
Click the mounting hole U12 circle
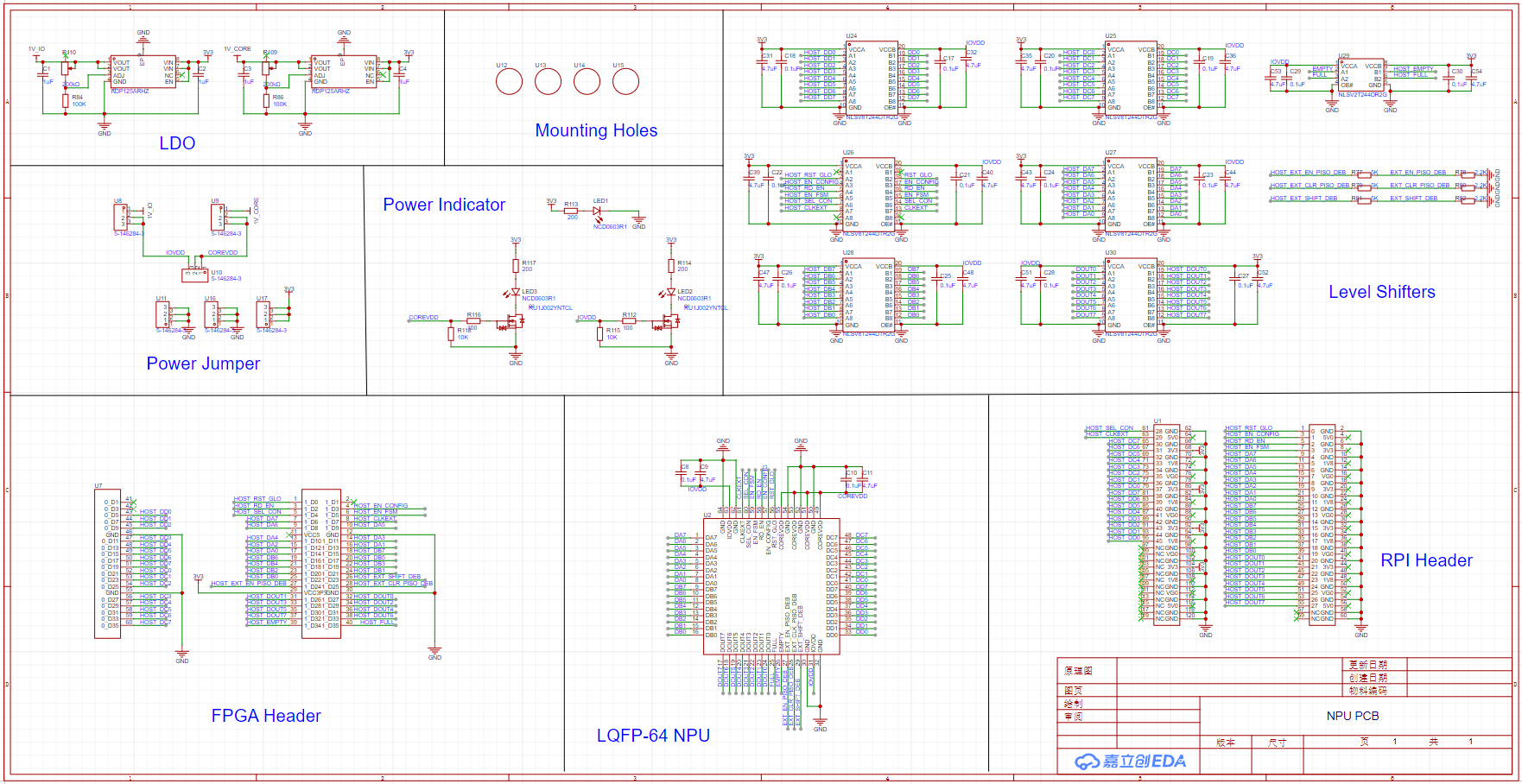[x=510, y=81]
